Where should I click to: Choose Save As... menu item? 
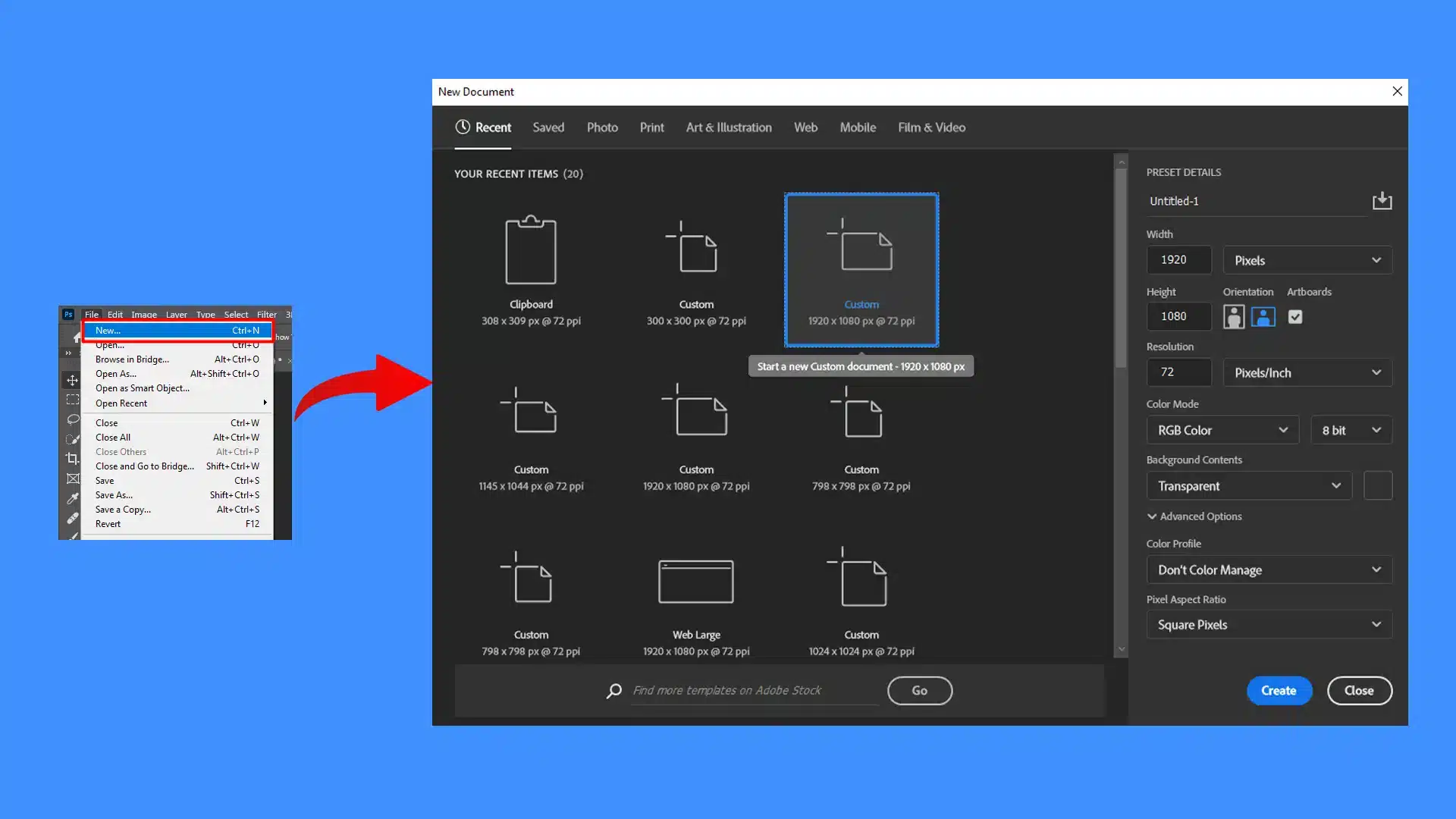coord(177,495)
